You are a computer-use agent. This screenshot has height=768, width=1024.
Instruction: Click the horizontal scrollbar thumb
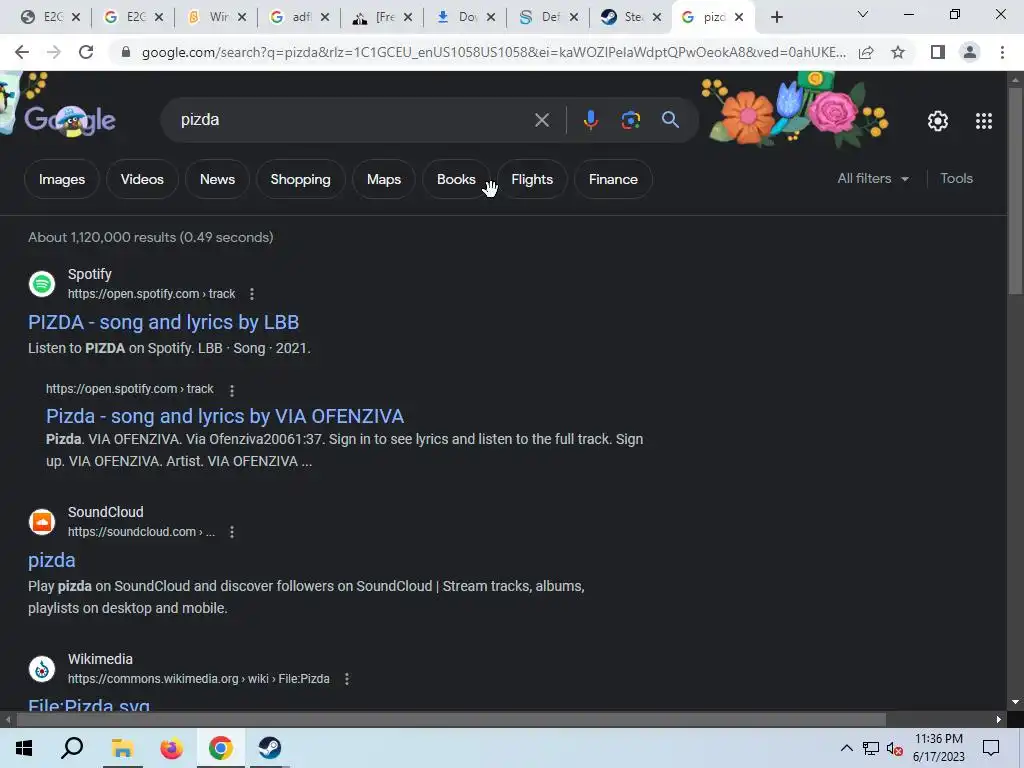pyautogui.click(x=451, y=720)
